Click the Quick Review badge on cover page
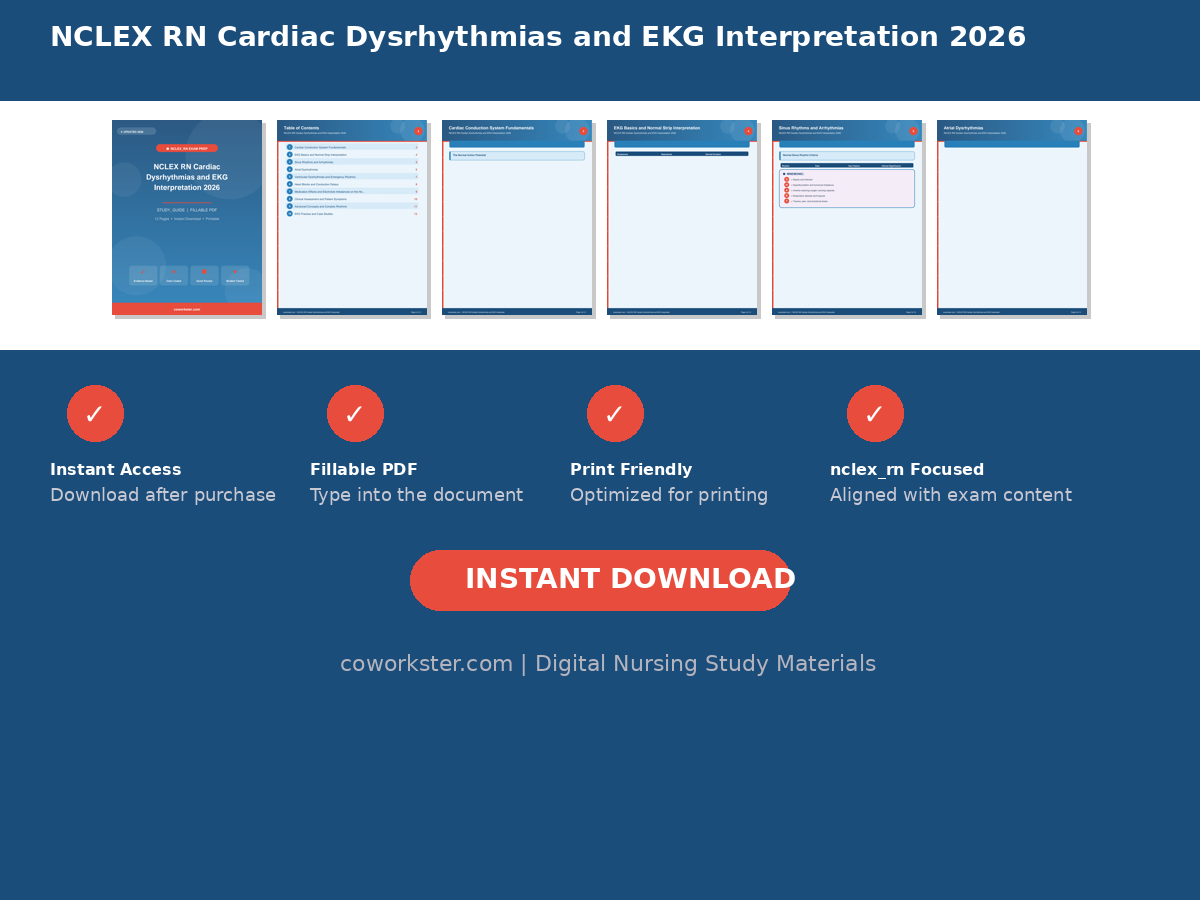1200x900 pixels. 204,275
